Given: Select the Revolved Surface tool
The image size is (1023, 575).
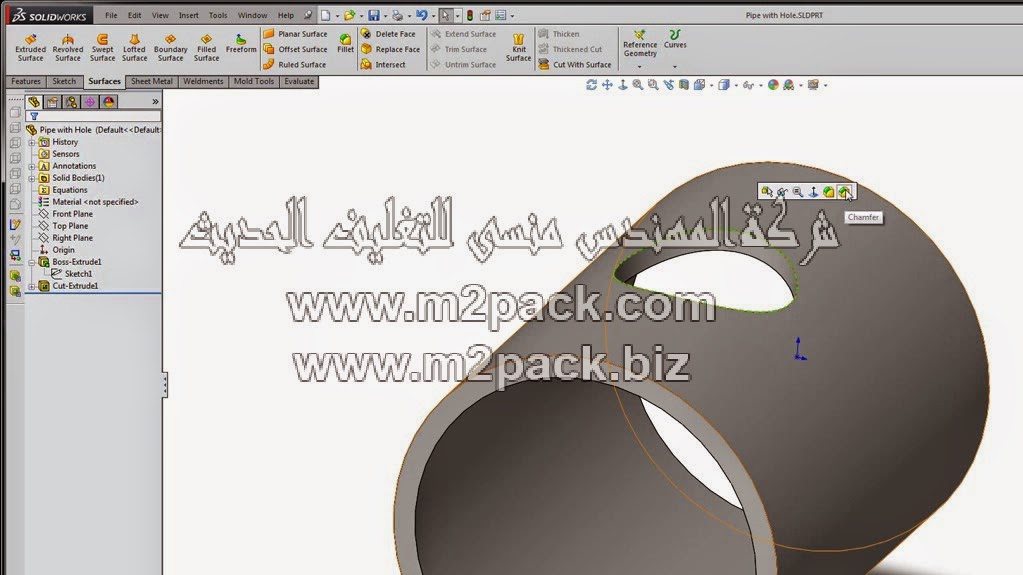Looking at the screenshot, I should 68,48.
